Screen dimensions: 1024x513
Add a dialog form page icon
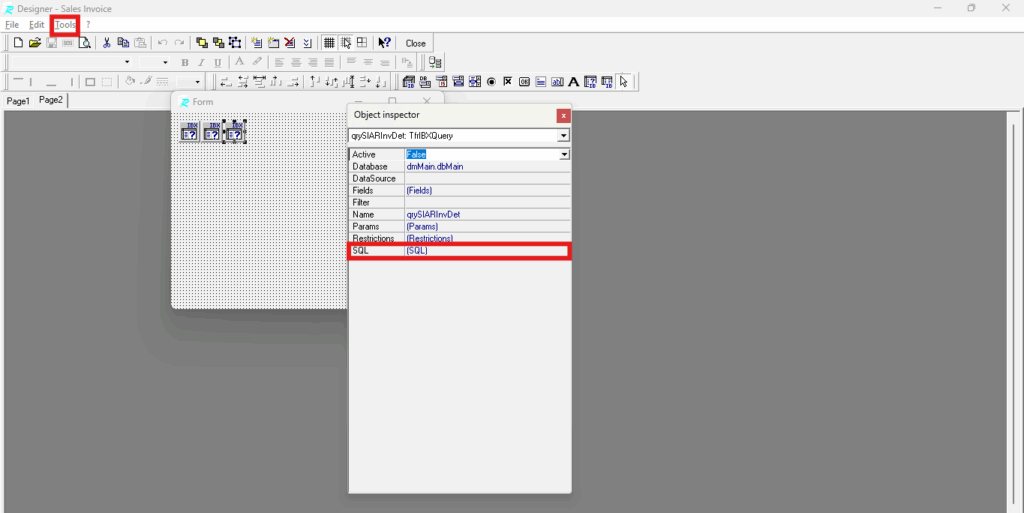[273, 43]
